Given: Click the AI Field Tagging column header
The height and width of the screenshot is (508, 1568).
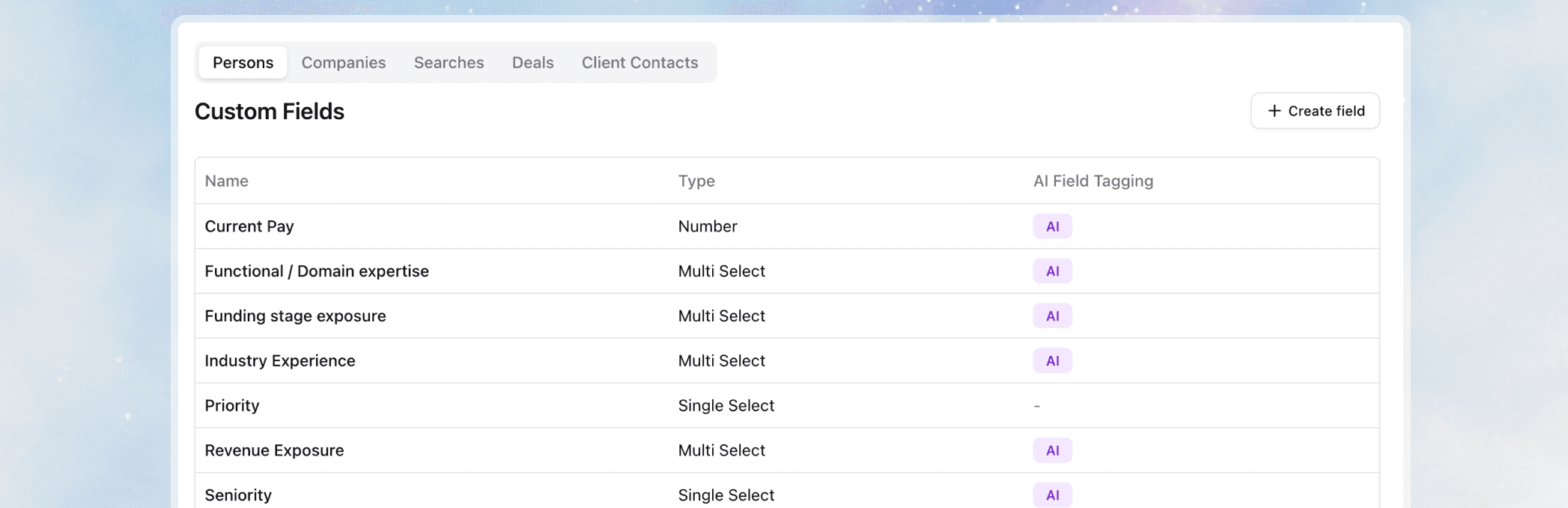Looking at the screenshot, I should pyautogui.click(x=1093, y=181).
